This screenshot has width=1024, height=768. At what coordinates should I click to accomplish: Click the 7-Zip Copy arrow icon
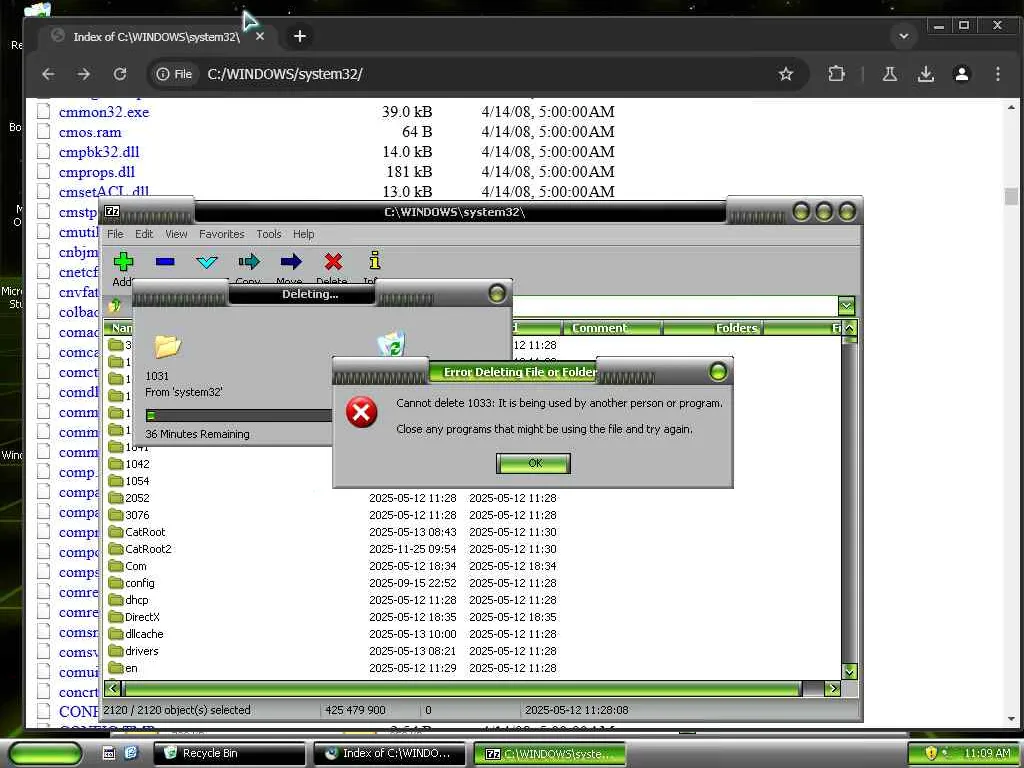(x=249, y=262)
